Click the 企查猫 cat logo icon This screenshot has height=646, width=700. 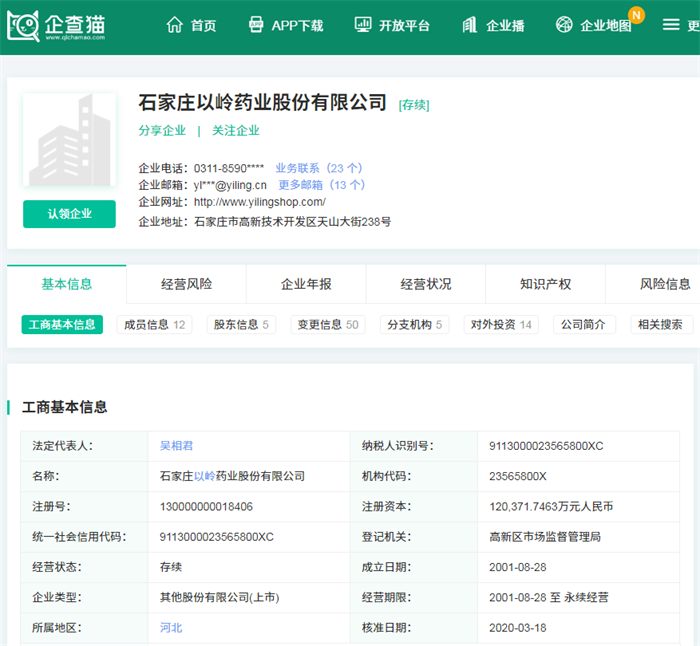click(x=23, y=26)
